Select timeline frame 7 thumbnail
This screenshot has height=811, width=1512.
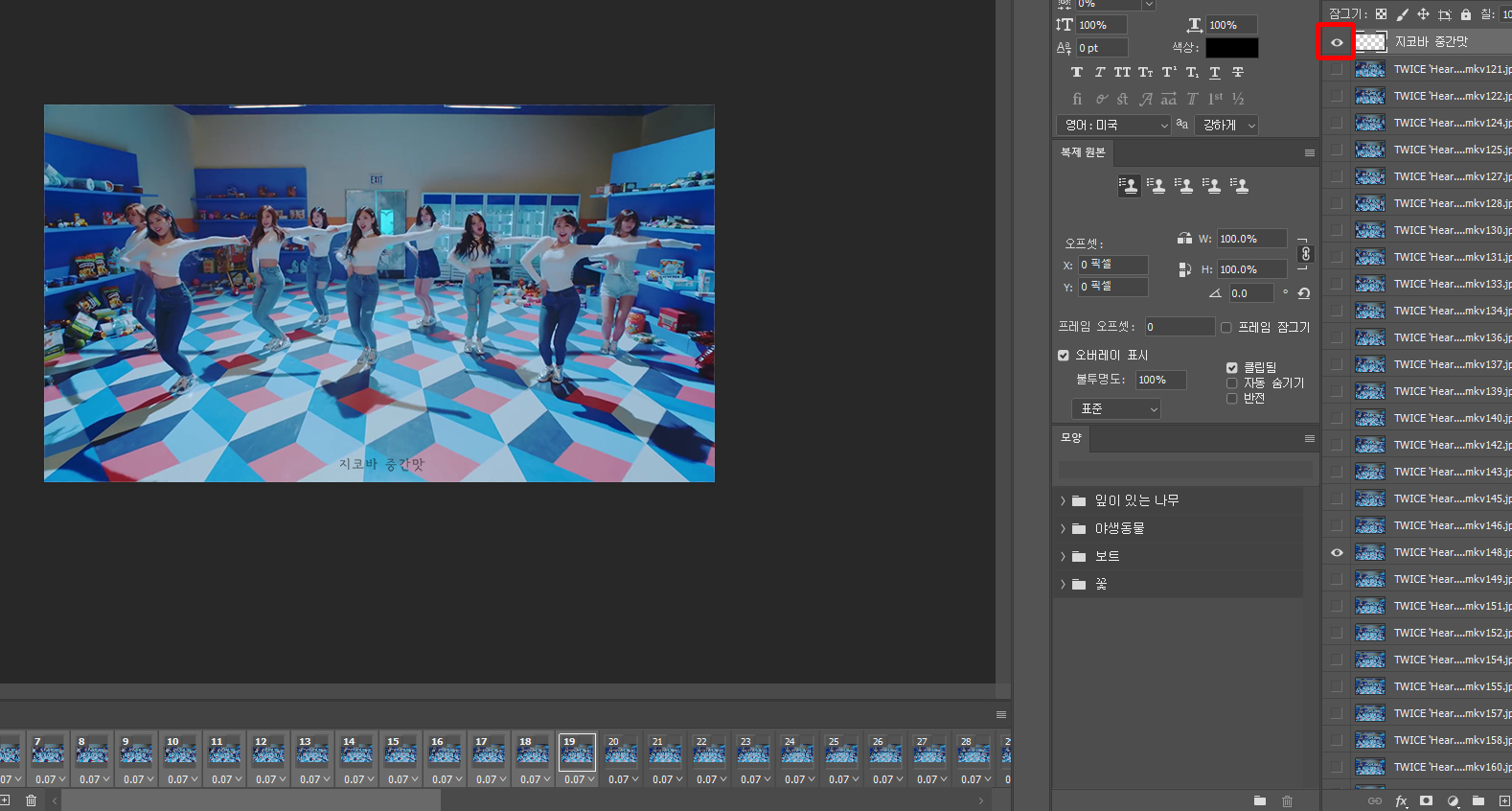(x=48, y=752)
